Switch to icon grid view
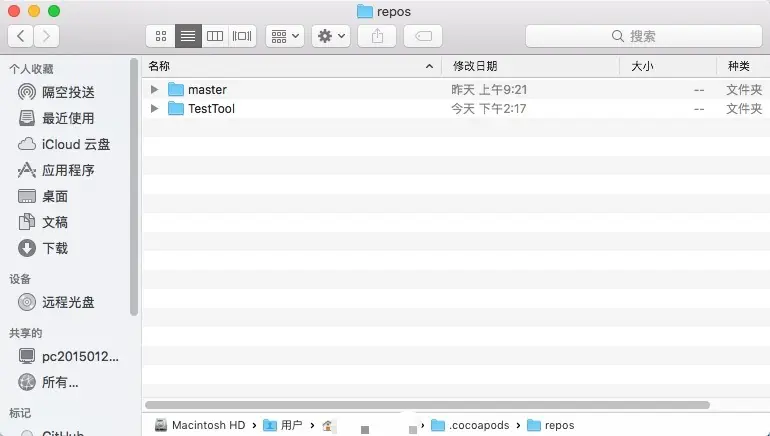 tap(161, 36)
